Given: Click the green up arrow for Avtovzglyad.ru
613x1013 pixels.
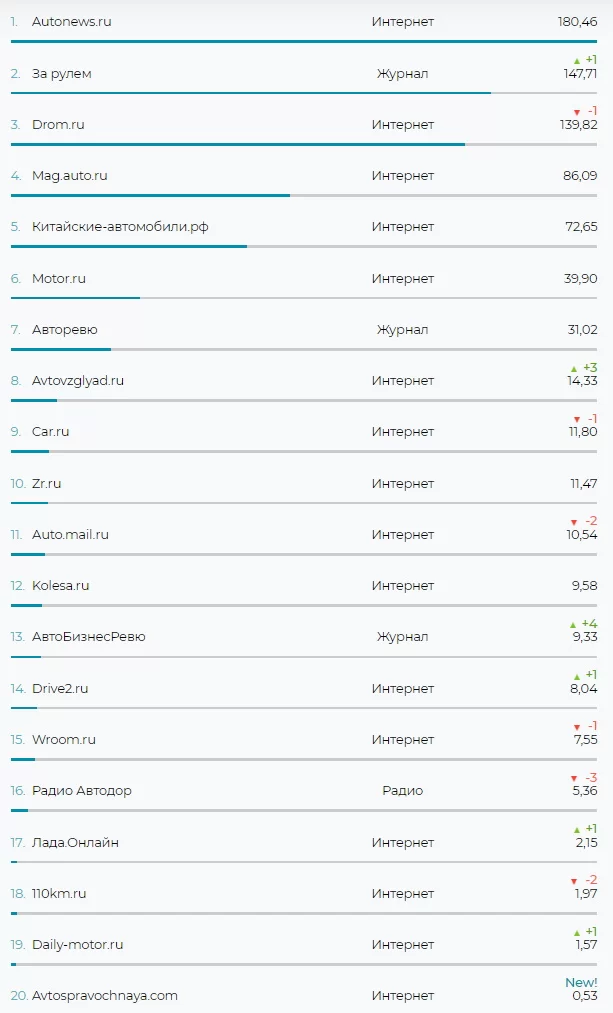Looking at the screenshot, I should click(x=574, y=369).
